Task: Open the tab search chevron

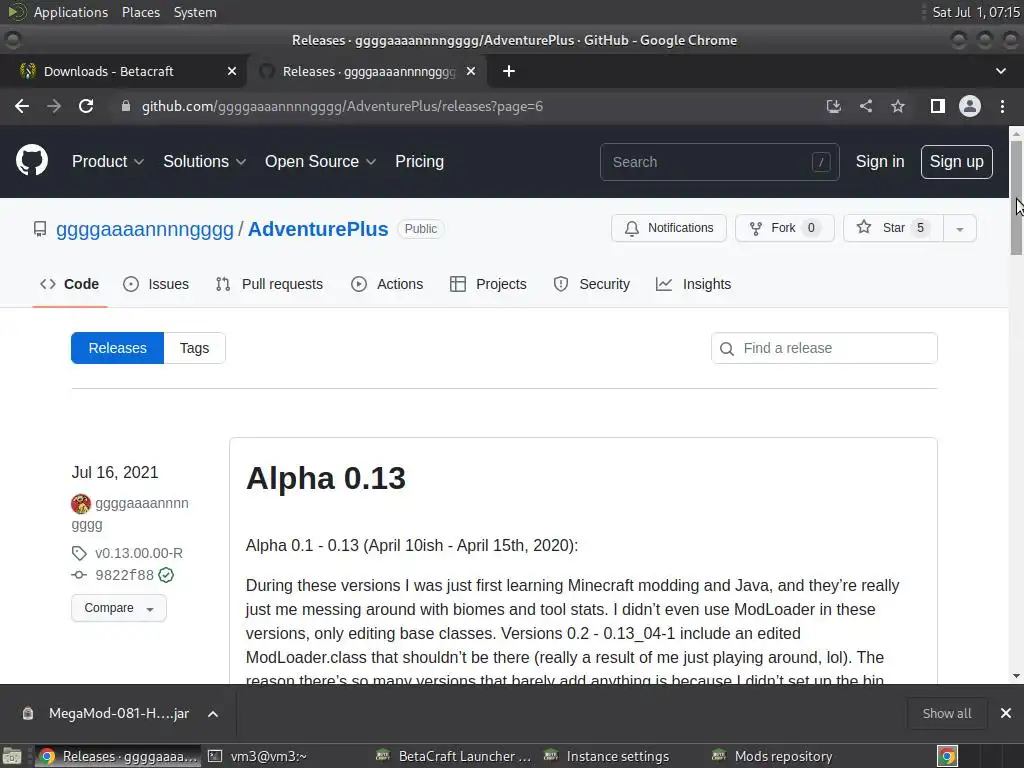Action: pos(1000,71)
